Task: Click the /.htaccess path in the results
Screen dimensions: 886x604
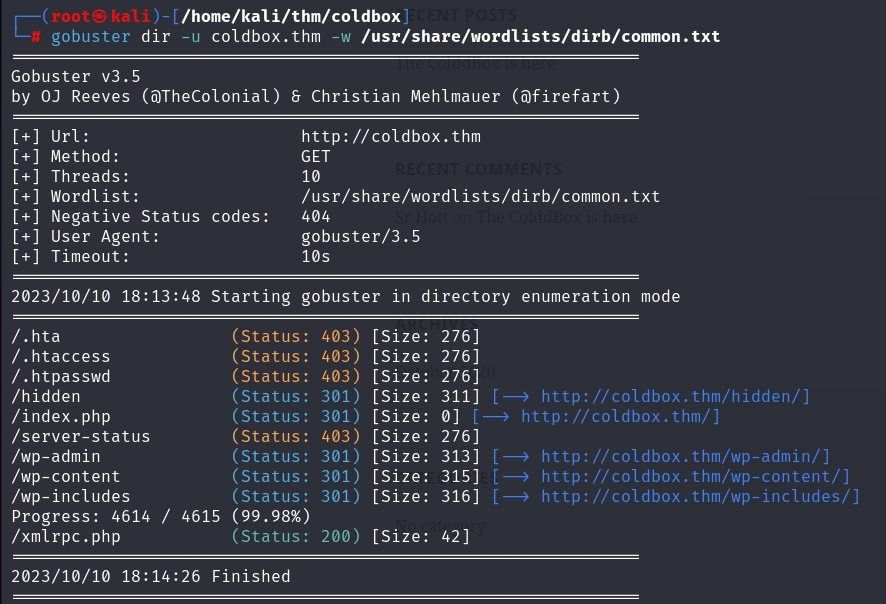Action: coord(61,357)
